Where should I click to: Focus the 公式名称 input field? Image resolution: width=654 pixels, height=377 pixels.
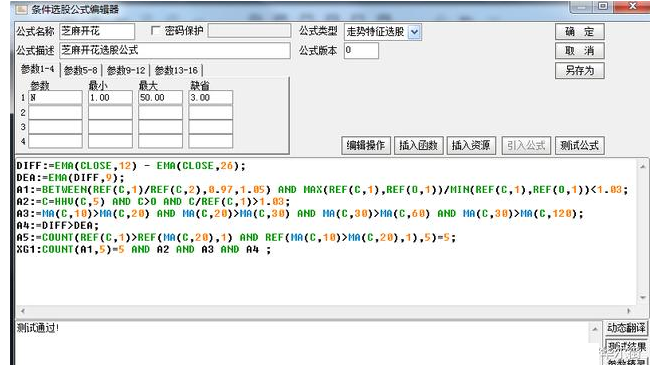point(97,31)
